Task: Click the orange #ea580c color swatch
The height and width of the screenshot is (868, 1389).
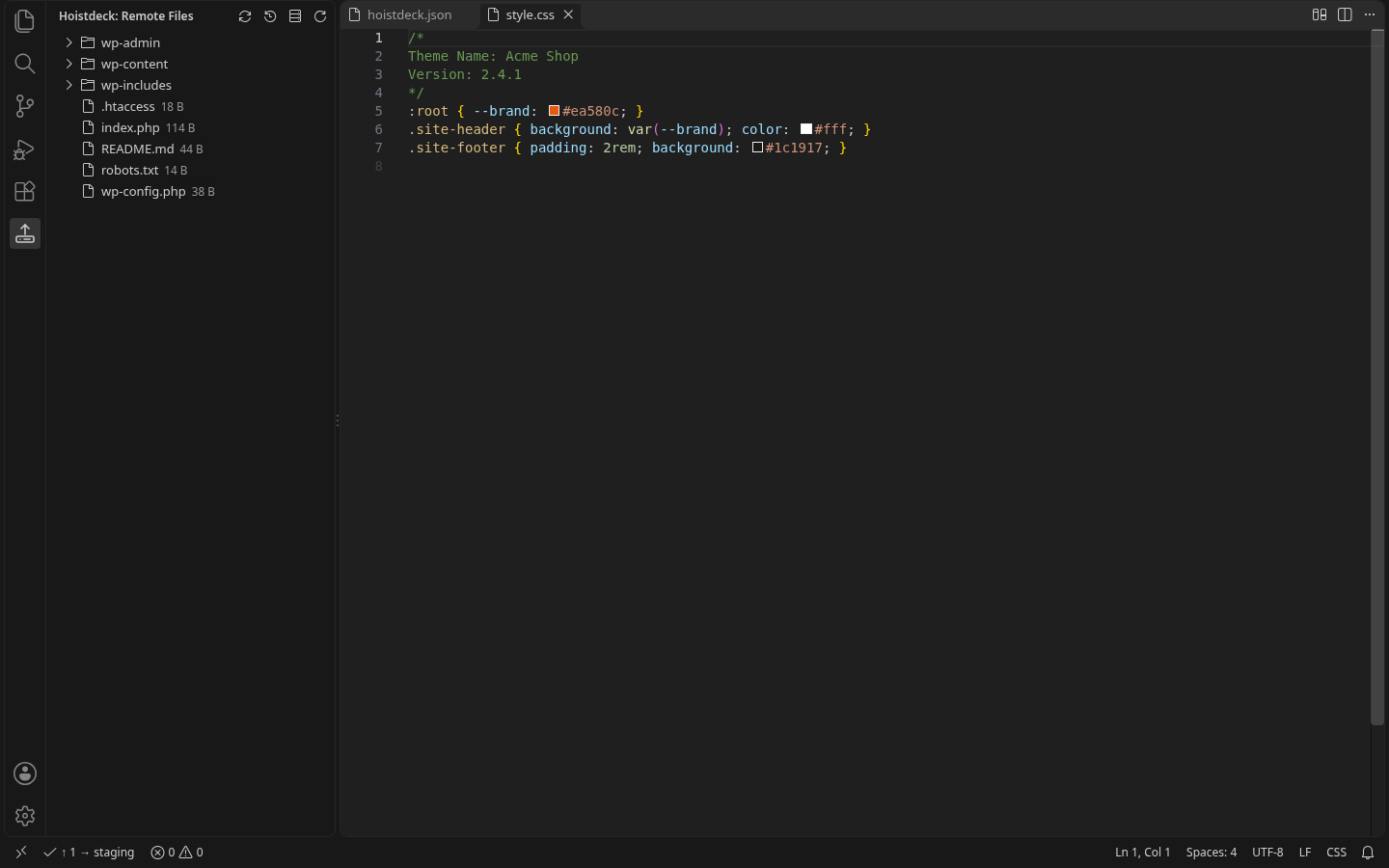Action: click(x=554, y=111)
